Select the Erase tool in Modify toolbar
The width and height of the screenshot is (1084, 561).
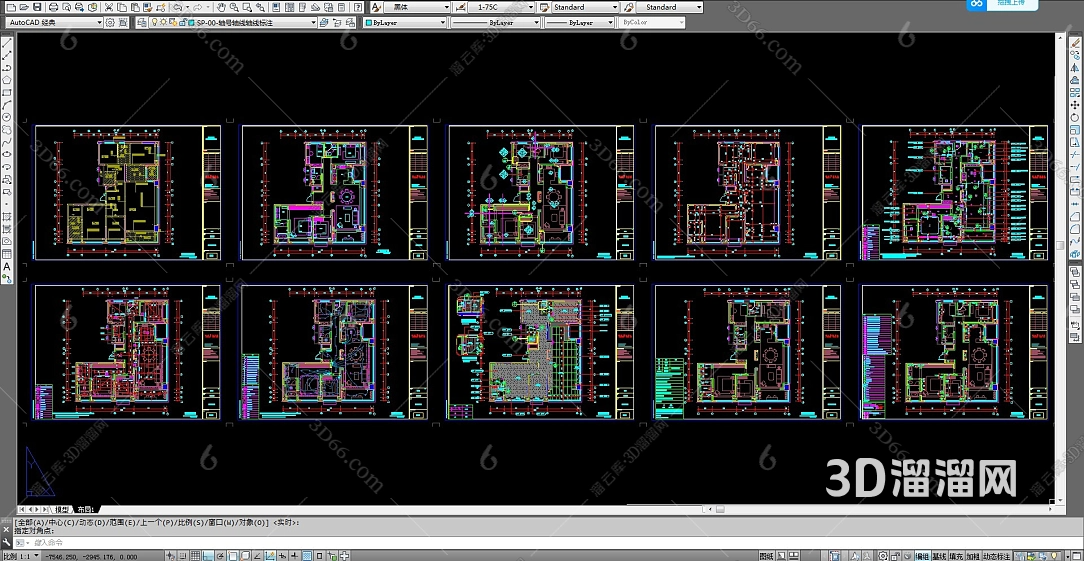tap(1075, 42)
